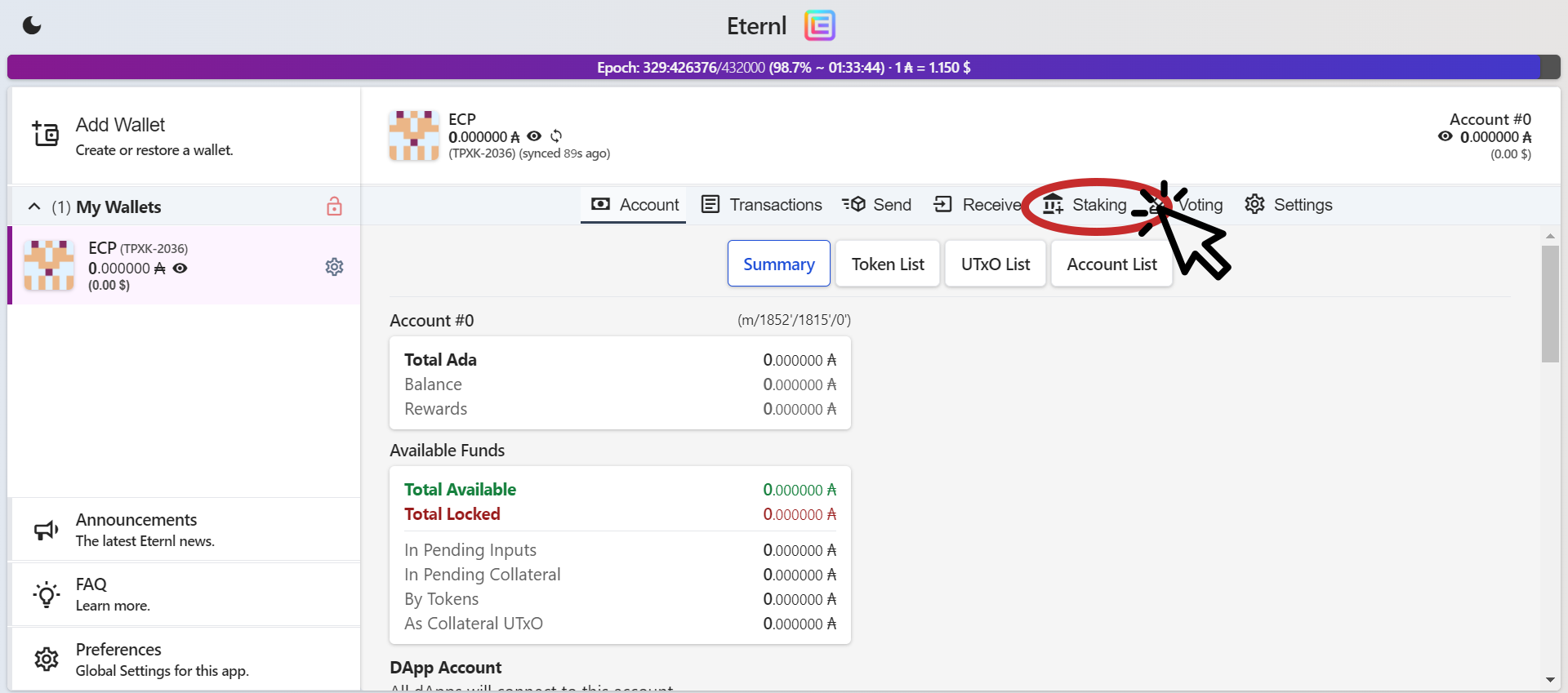Click the ECP avatar in the main header
Viewport: 1568px width, 693px height.
(x=414, y=135)
